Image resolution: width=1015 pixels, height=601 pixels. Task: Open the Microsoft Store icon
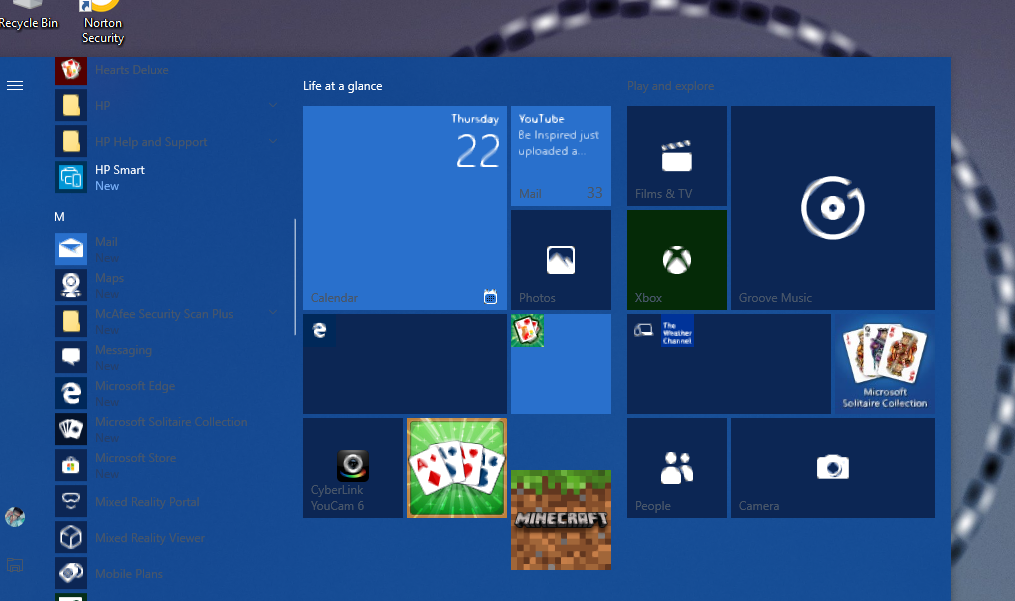pos(71,465)
